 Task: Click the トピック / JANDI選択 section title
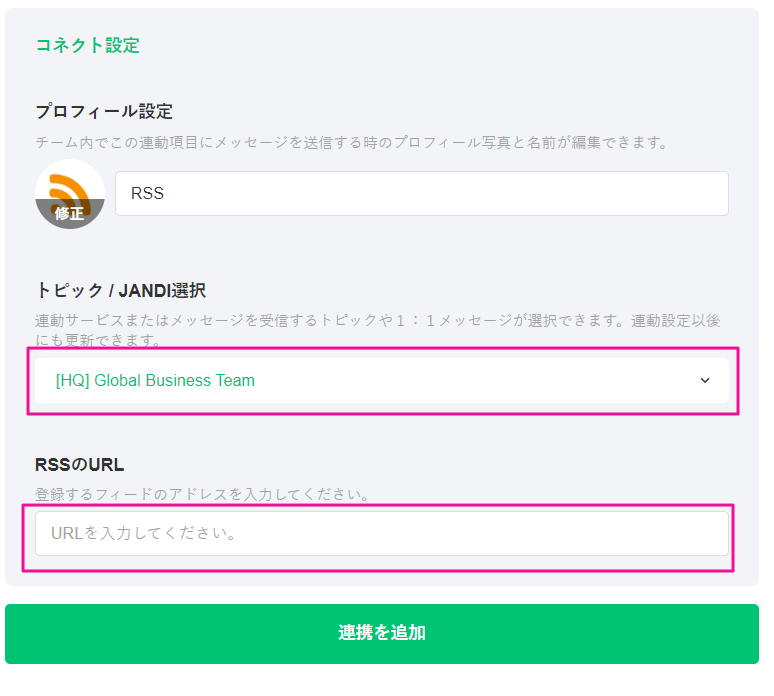click(120, 290)
